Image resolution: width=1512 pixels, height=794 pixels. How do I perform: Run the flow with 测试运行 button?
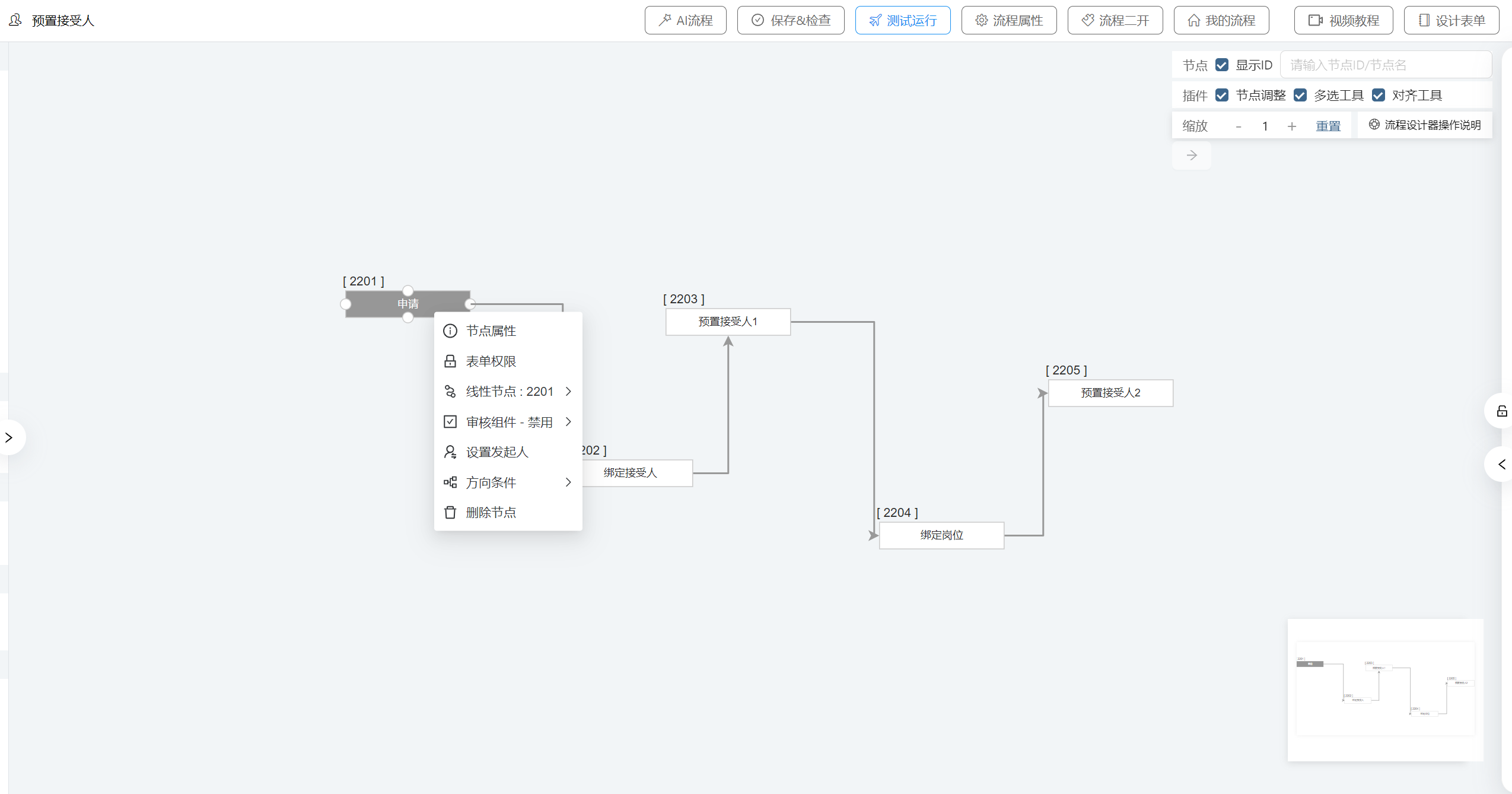tap(903, 20)
